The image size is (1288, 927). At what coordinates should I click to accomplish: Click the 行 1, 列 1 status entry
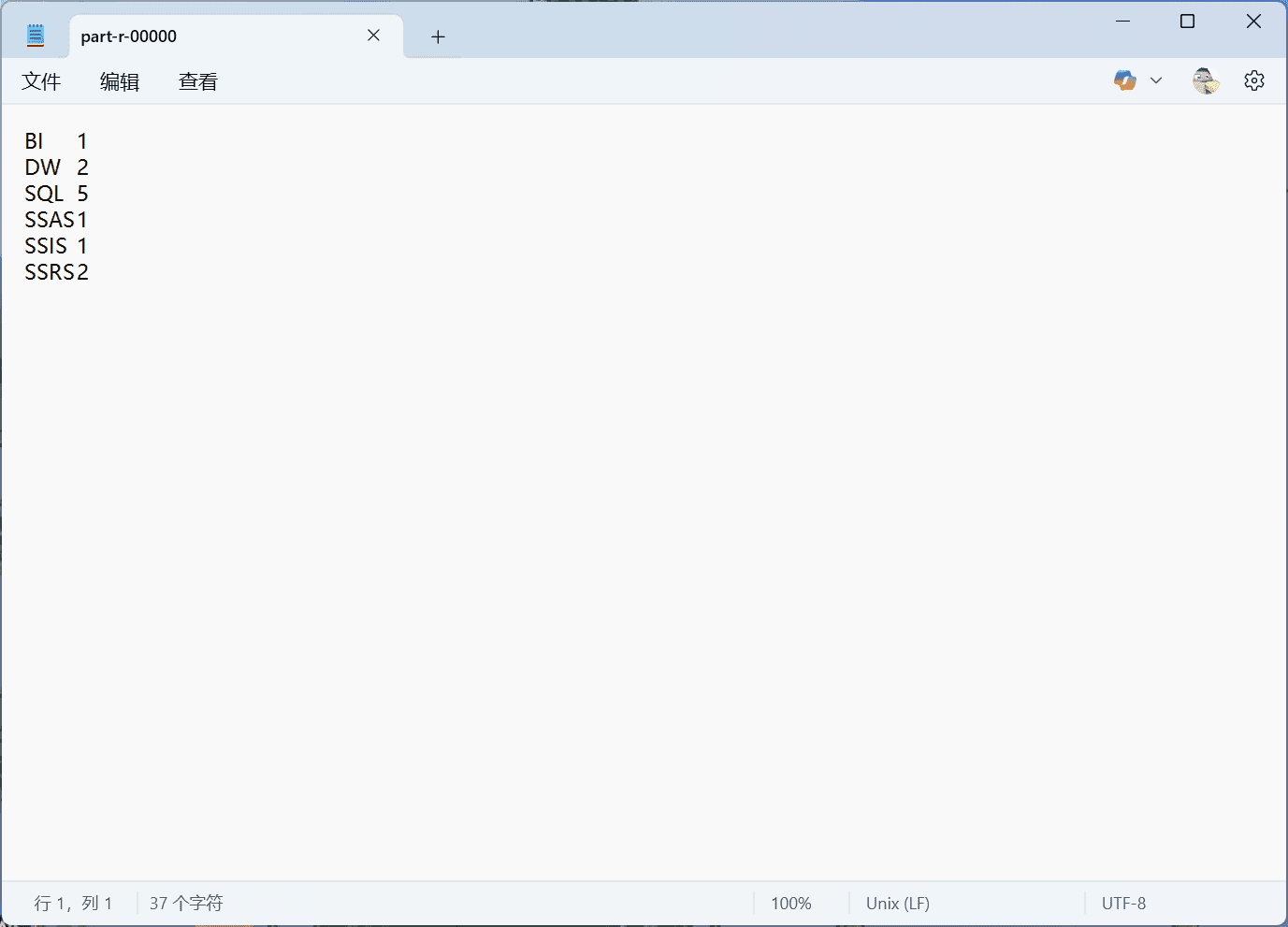[73, 903]
